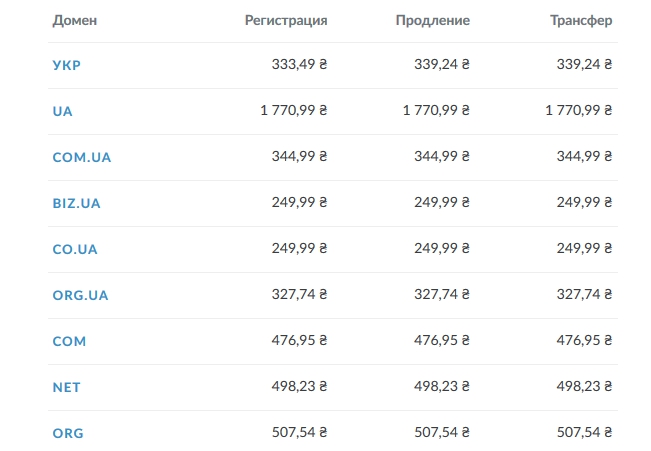Open the УКР domain link
The image size is (651, 451).
point(66,65)
